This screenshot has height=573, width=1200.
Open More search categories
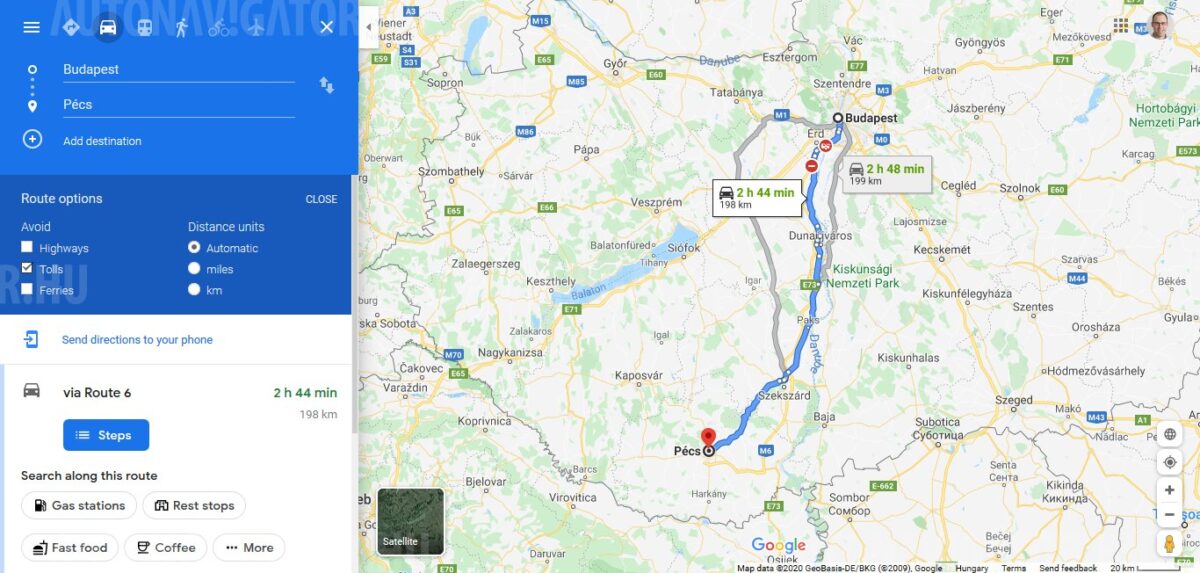pos(249,547)
